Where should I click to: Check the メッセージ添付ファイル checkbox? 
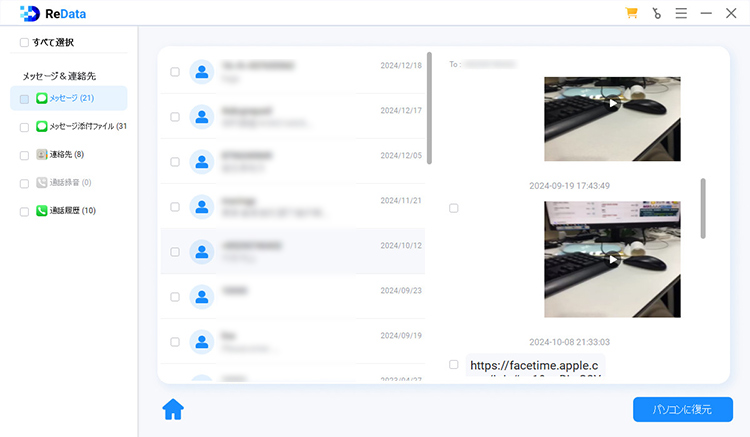coord(24,127)
